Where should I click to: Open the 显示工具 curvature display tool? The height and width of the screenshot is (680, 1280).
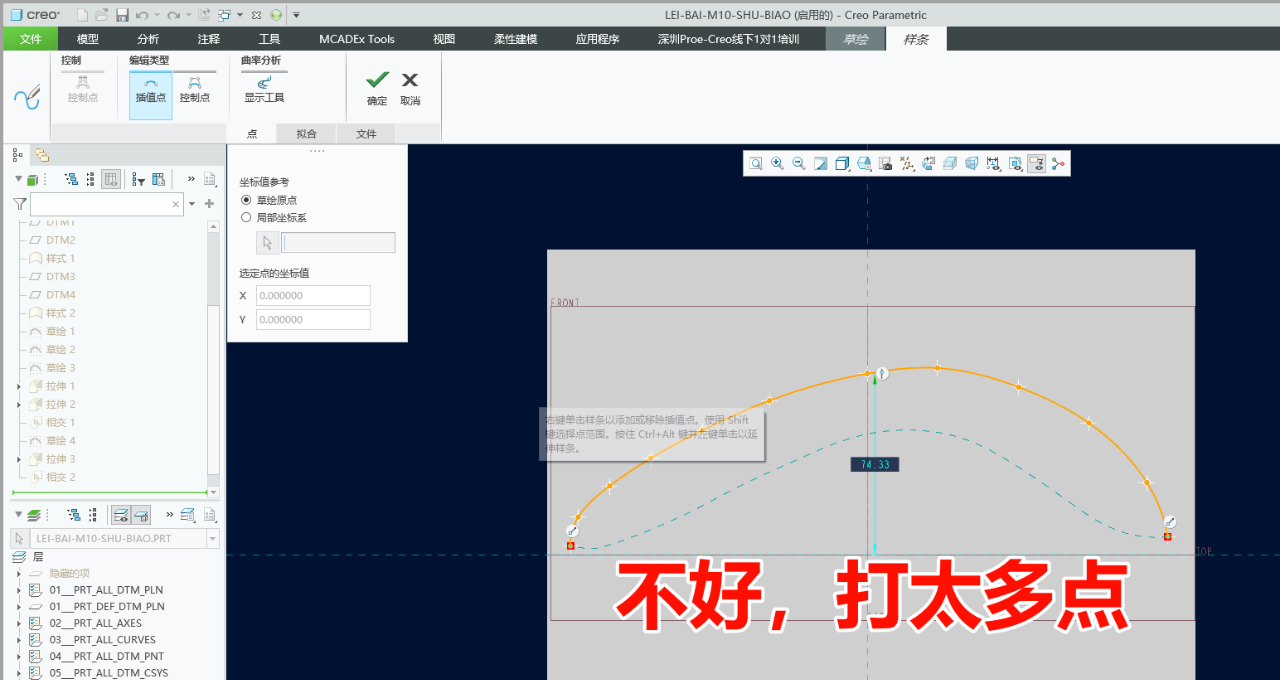(264, 90)
